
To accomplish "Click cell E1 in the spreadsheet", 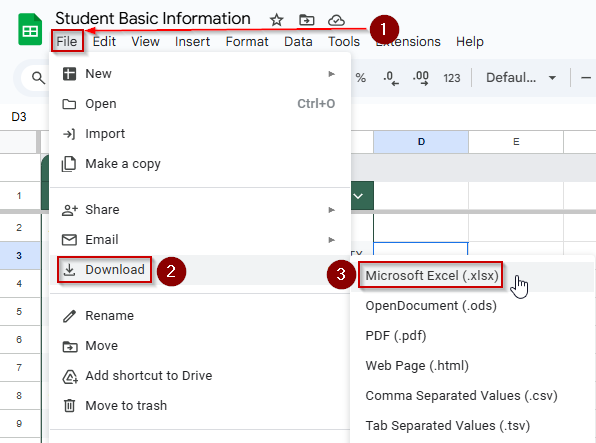I will tap(516, 195).
